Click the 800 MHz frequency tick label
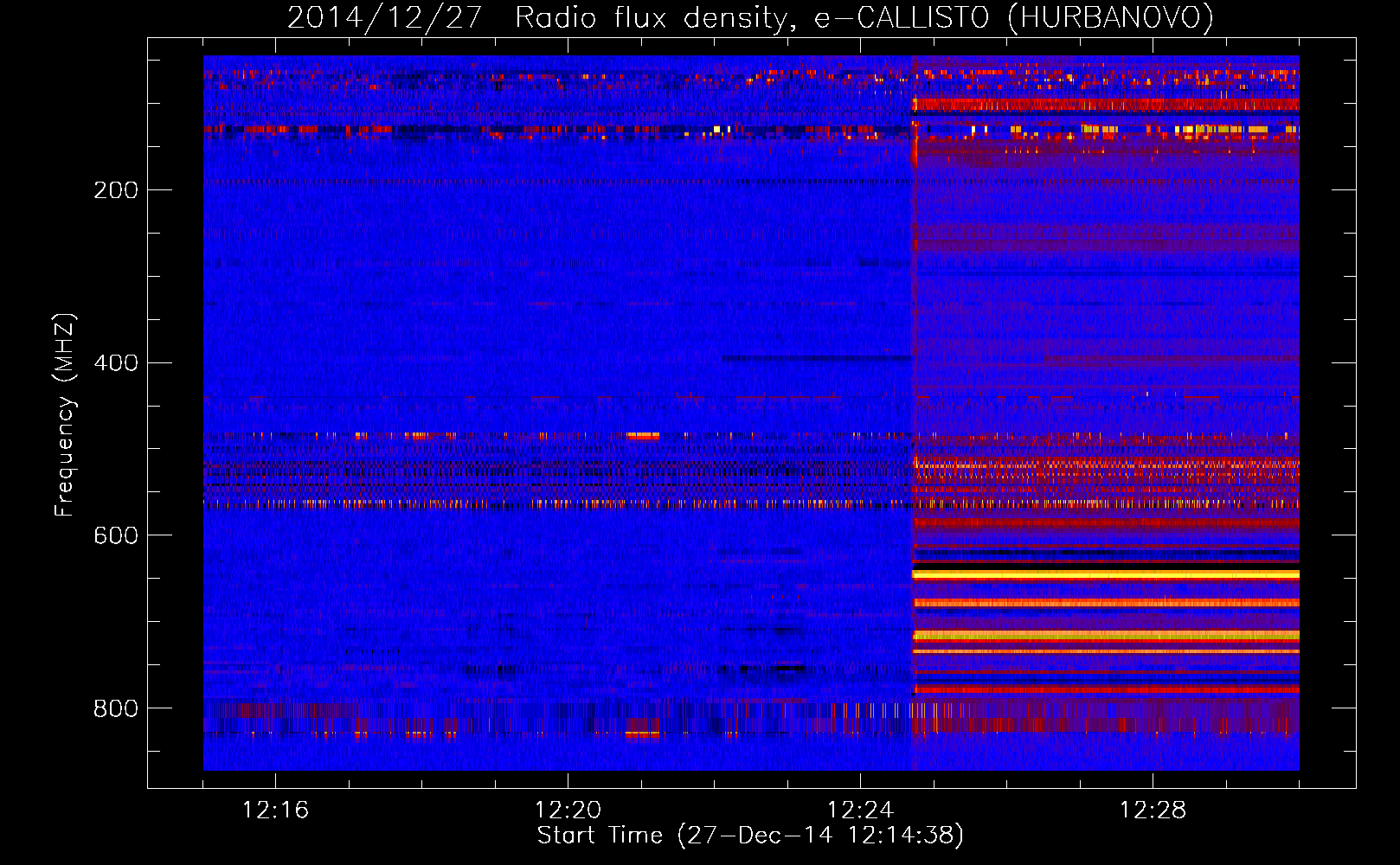The image size is (1400, 865). point(116,708)
